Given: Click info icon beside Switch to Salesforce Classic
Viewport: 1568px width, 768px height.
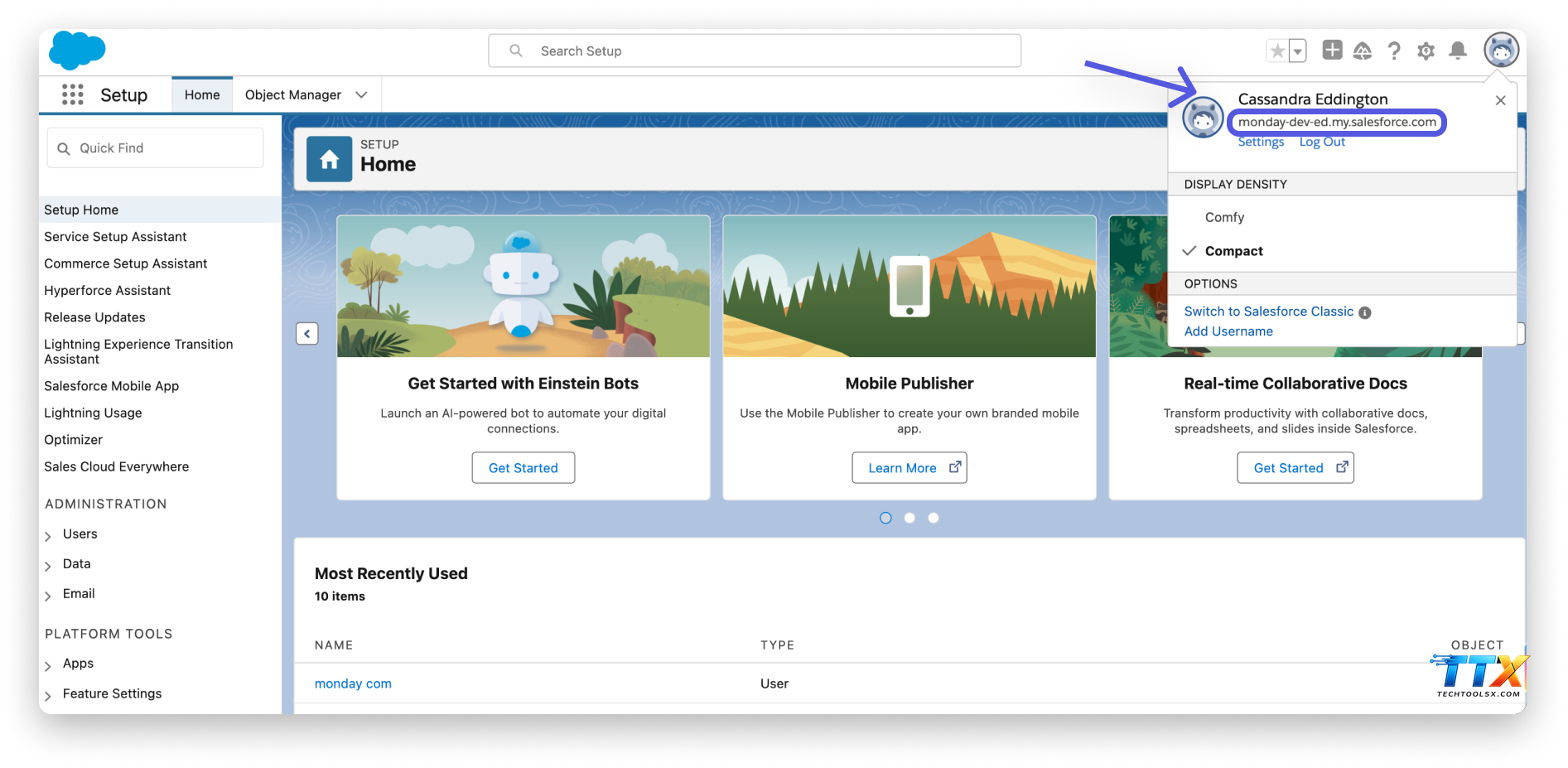Looking at the screenshot, I should tap(1365, 312).
